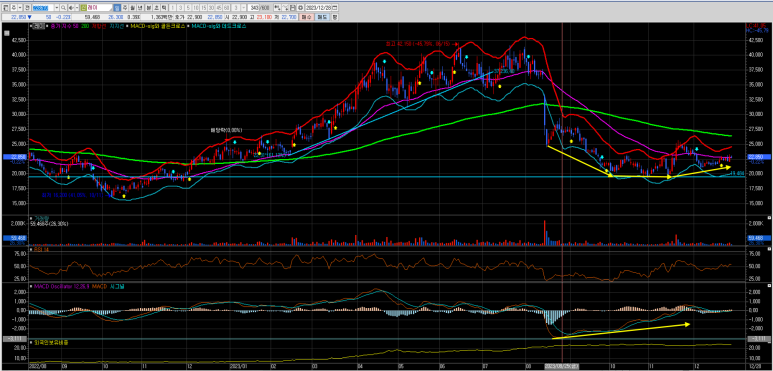Viewport: 773px width, 371px height.
Task: Choose the 60 interval button
Action: pos(226,8)
